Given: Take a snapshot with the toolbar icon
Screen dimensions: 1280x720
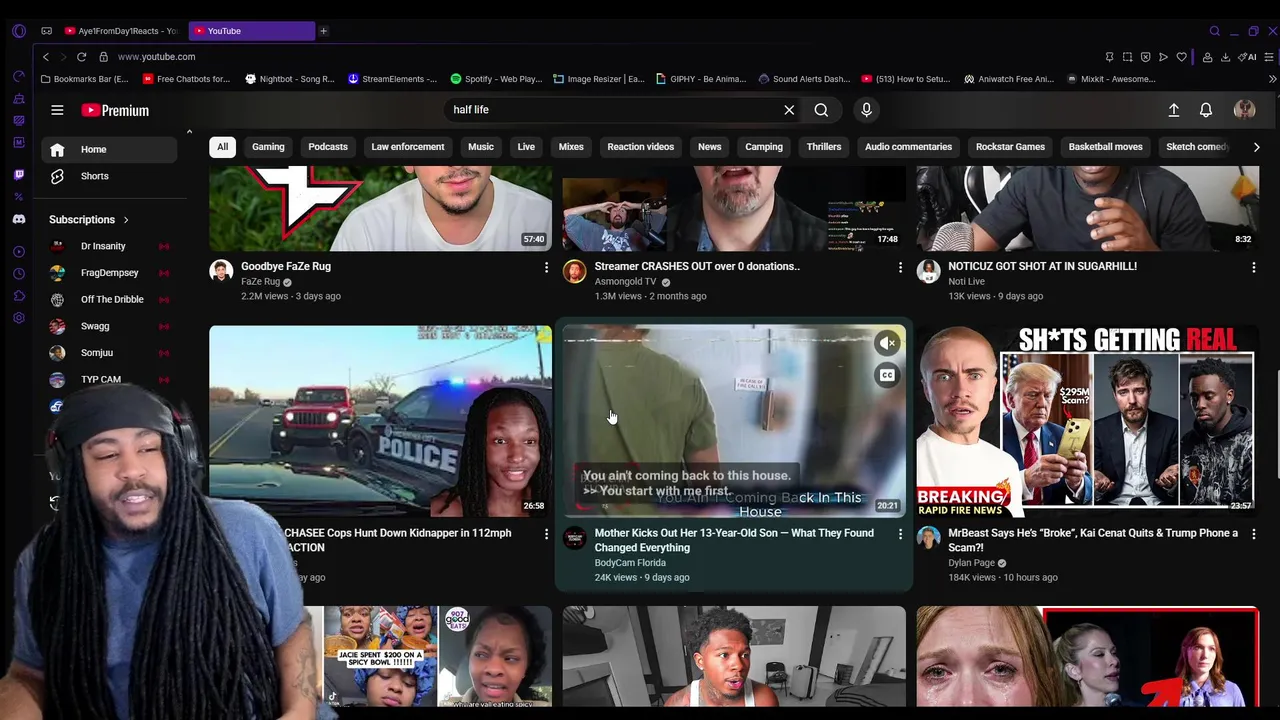Looking at the screenshot, I should point(1127,57).
